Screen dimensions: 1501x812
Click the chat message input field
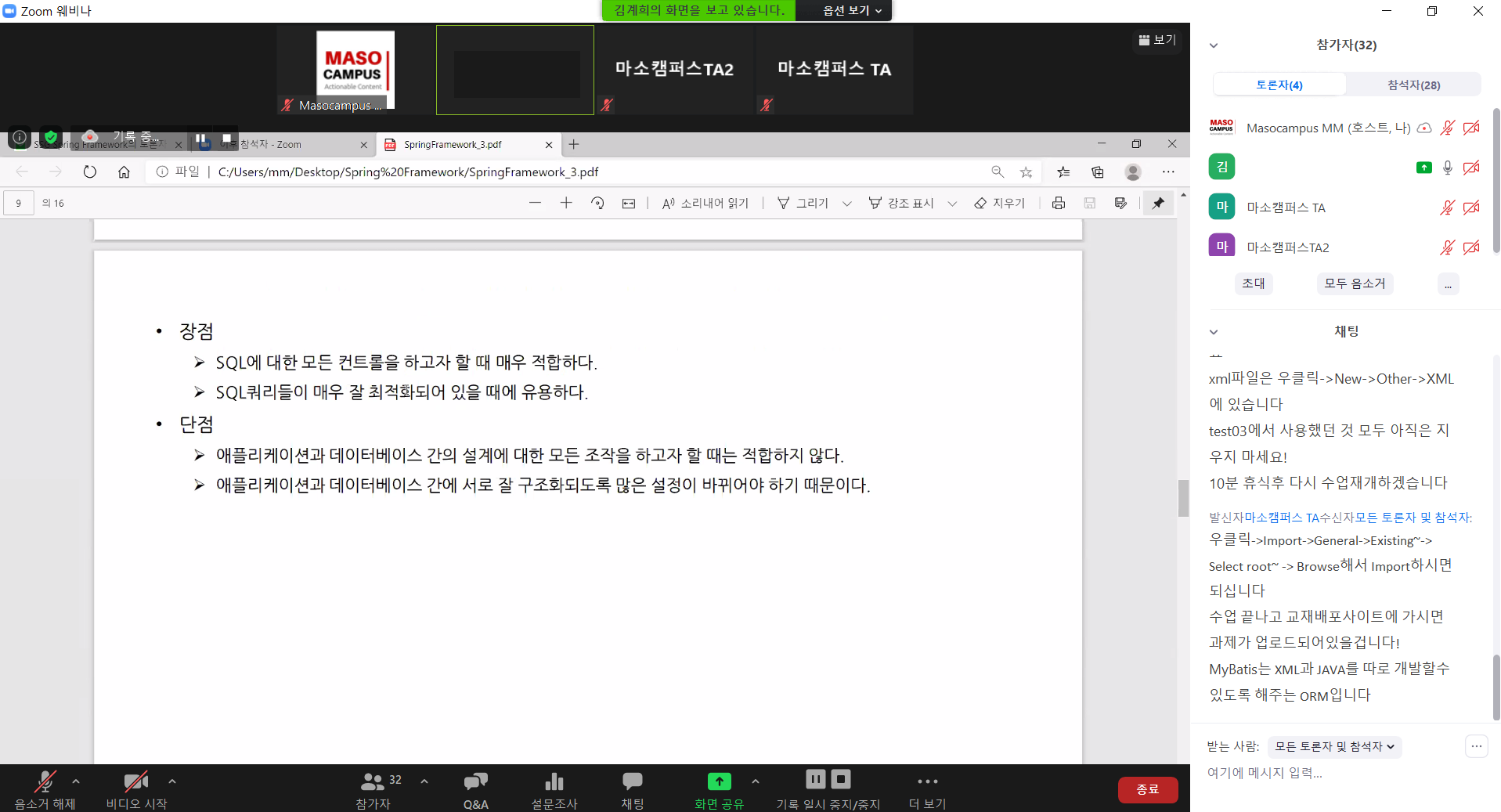pos(1331,773)
